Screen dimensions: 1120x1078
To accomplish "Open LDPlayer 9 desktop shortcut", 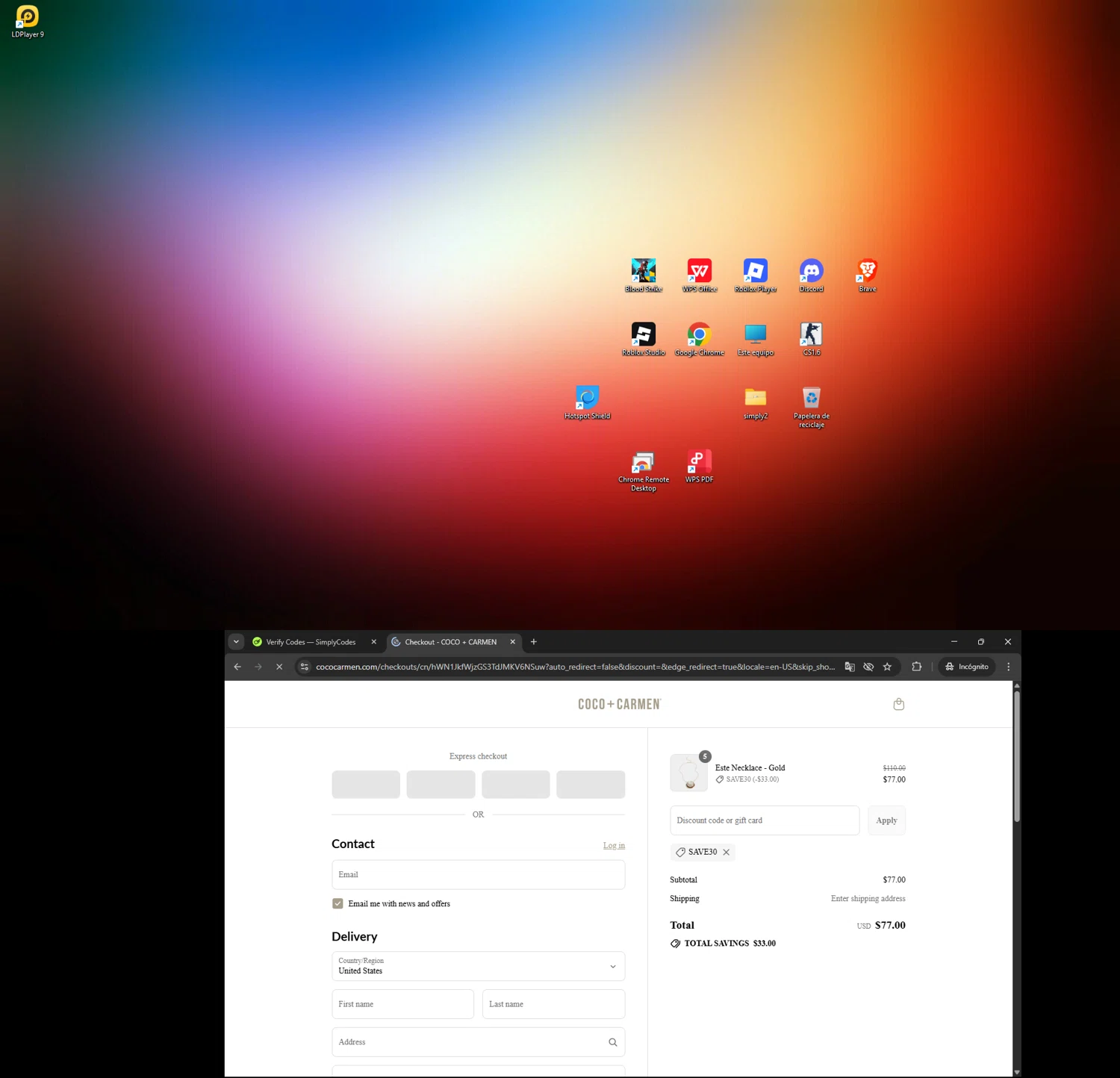I will point(28,22).
